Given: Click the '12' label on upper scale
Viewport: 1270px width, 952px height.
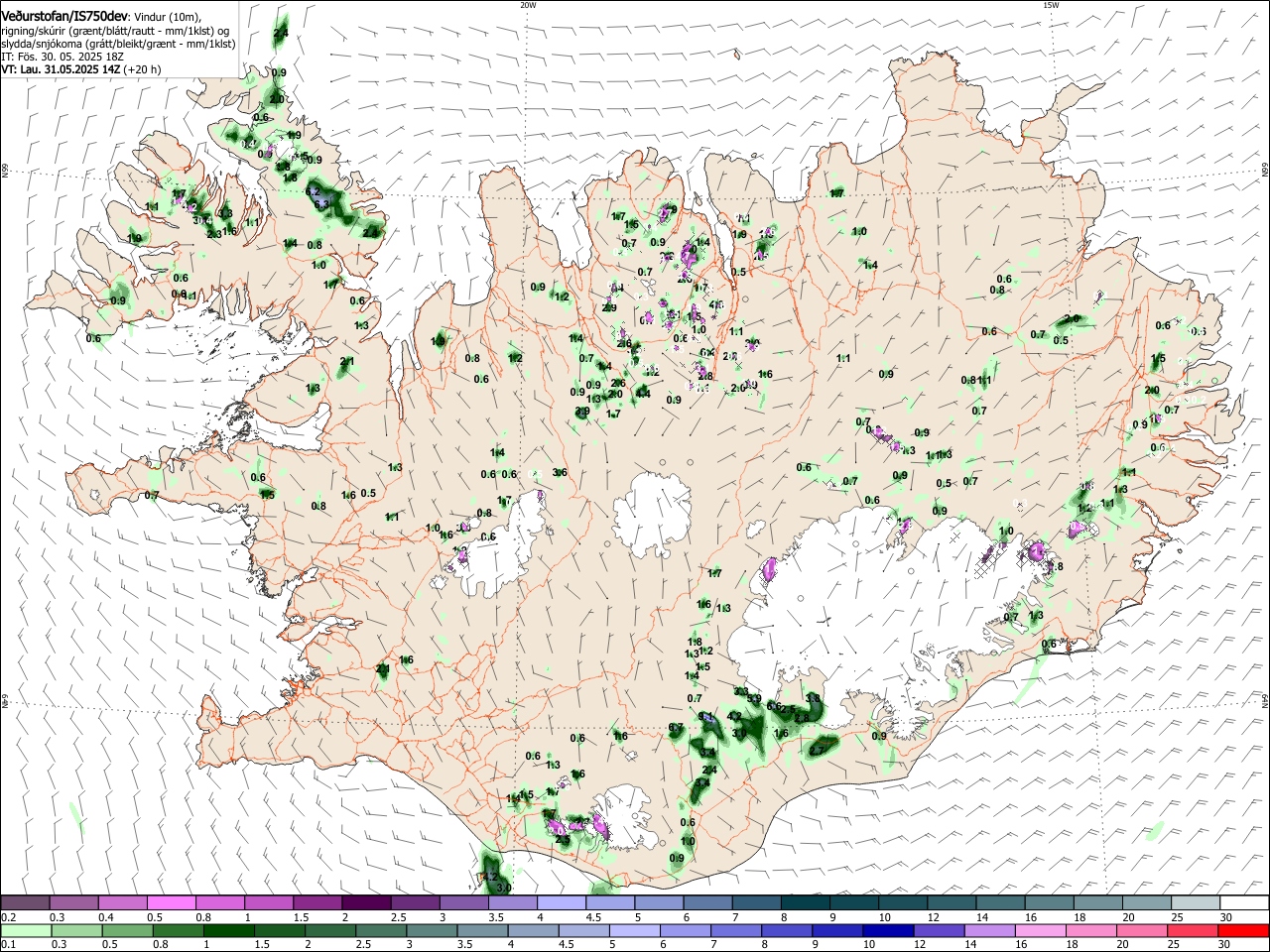Looking at the screenshot, I should 934,917.
